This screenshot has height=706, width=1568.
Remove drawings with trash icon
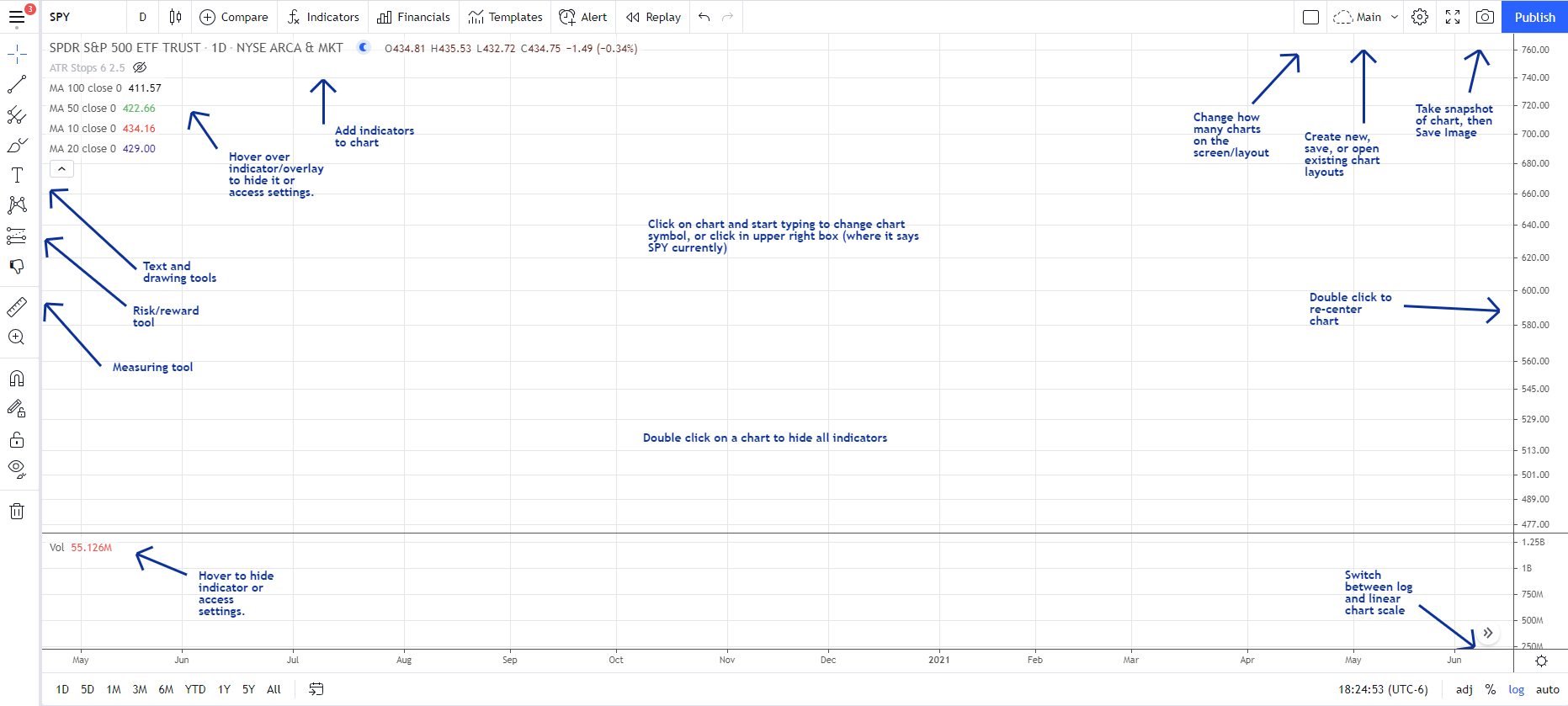(x=17, y=511)
